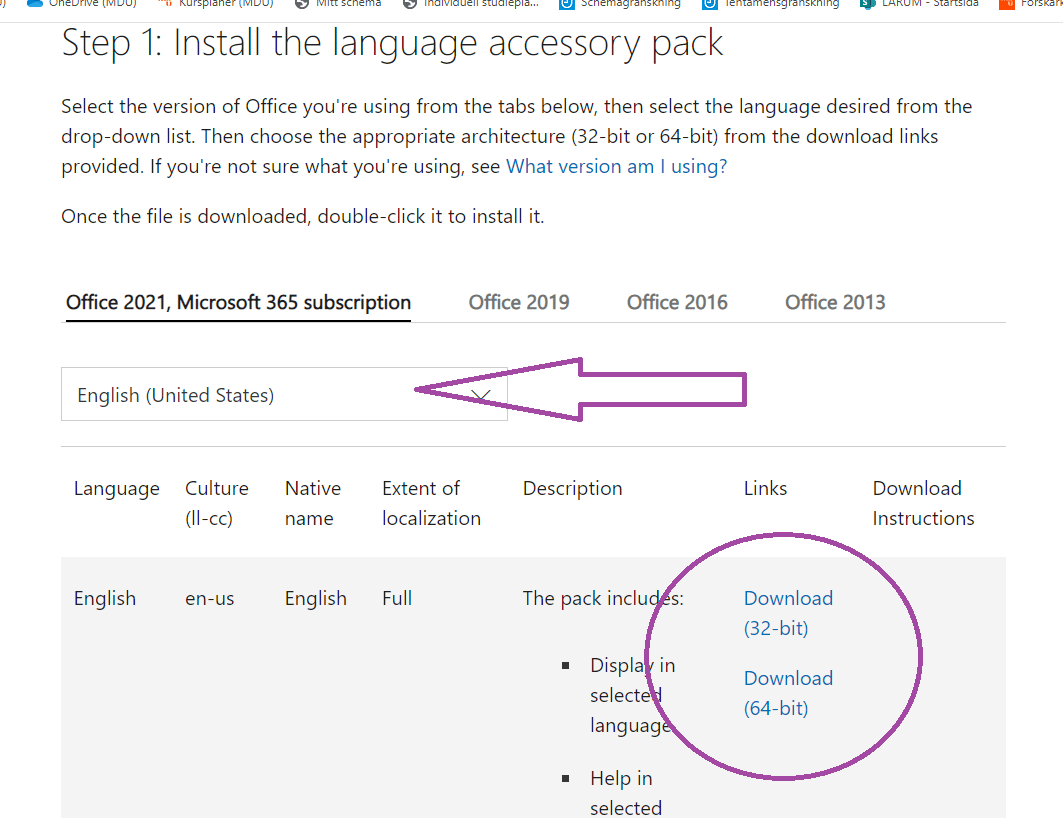Click the Download (32-bit) link
Screen dimensions: 1063x818
coord(788,612)
